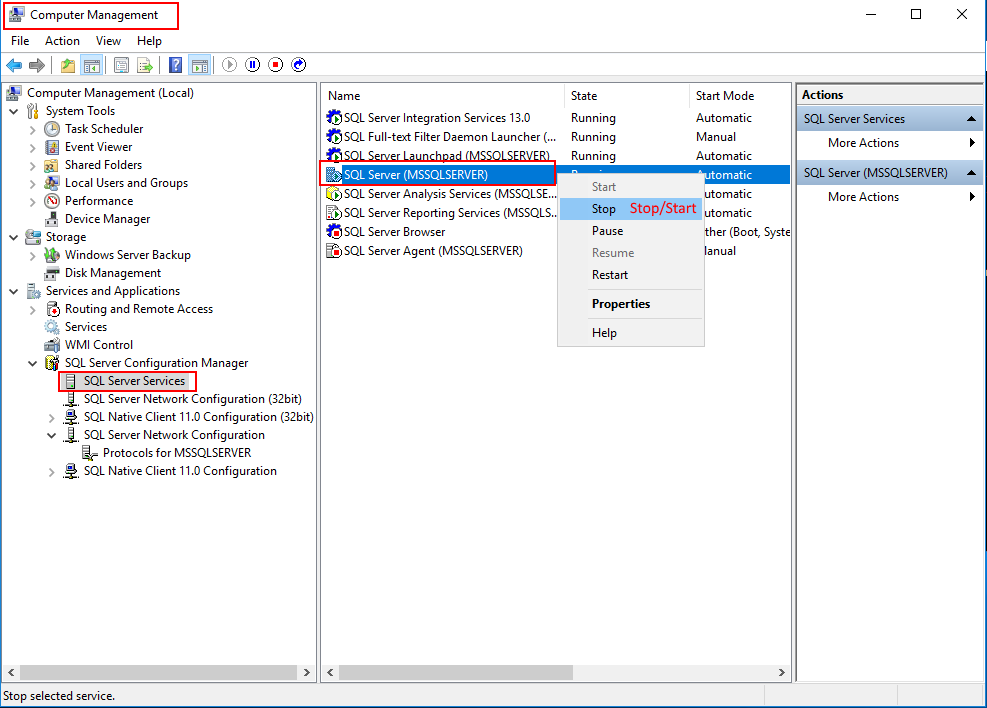Click the SQL Server Agent service icon

[334, 250]
